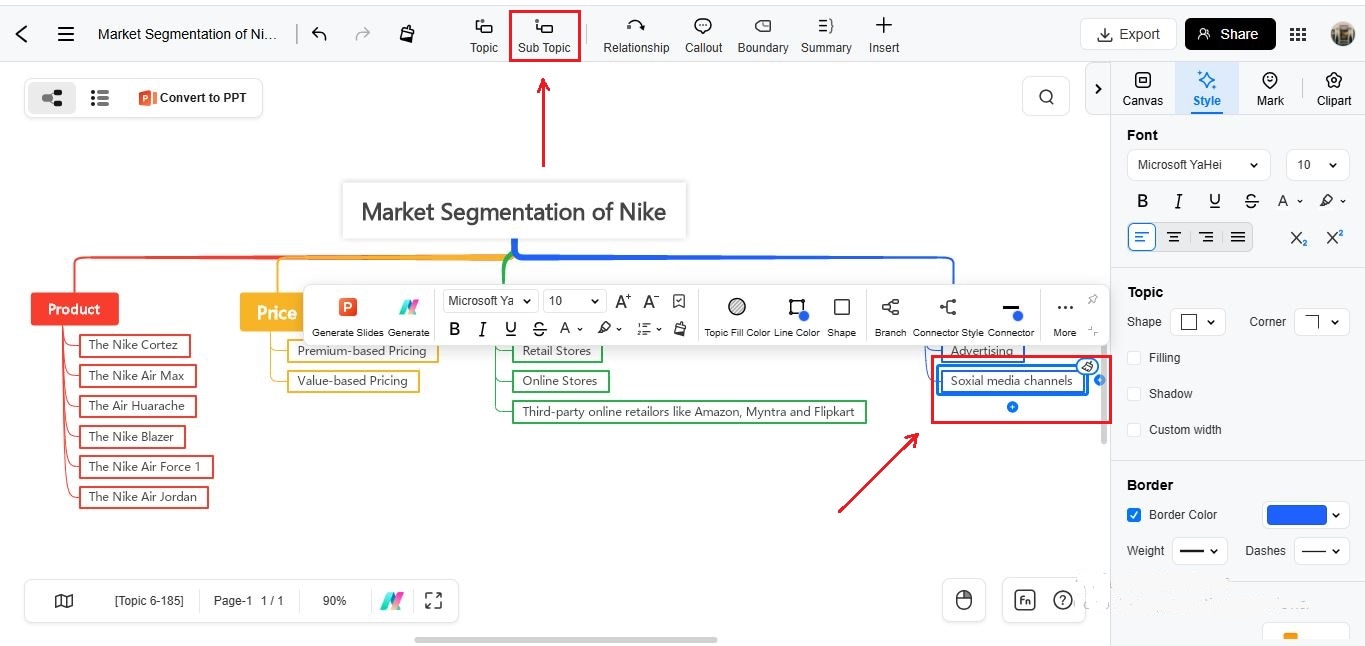Click Generate Slides in floating toolbar
The image size is (1365, 646).
pyautogui.click(x=347, y=316)
